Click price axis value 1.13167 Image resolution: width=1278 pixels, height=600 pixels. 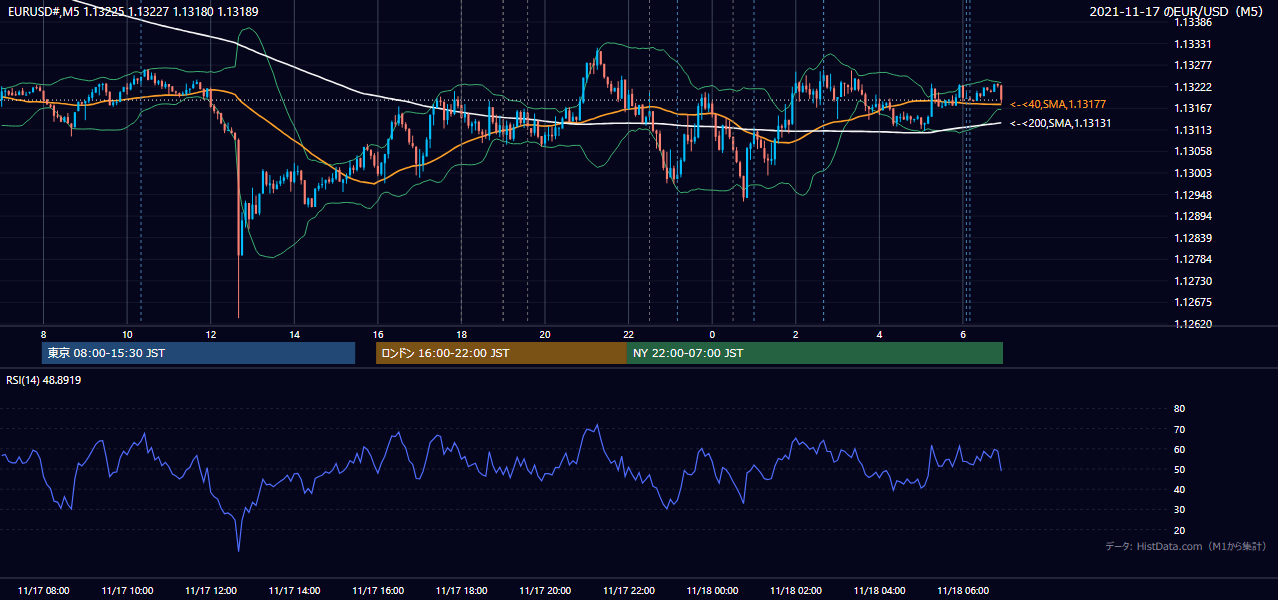coord(1193,108)
